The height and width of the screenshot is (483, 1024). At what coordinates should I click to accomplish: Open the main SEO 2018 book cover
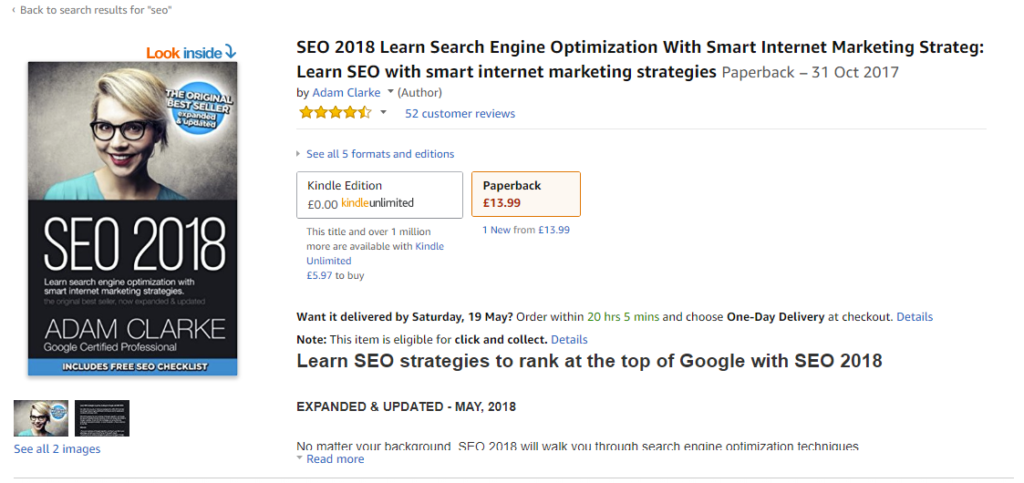pos(133,219)
